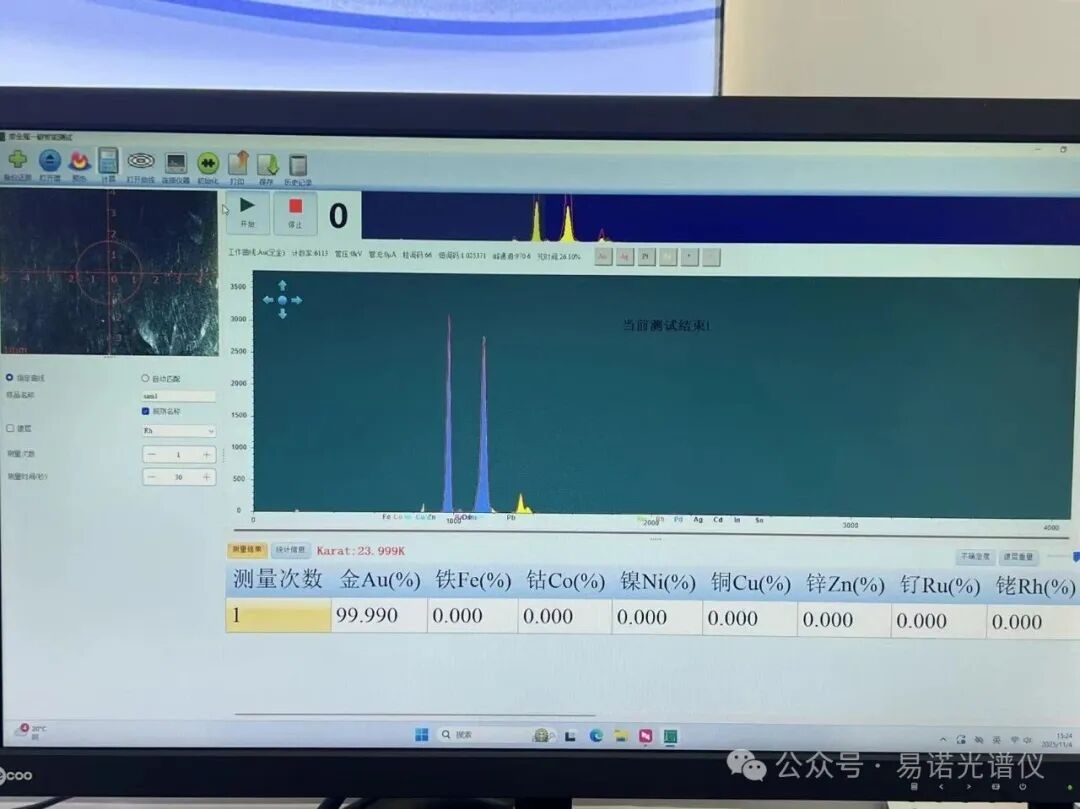The width and height of the screenshot is (1080, 809).
Task: Untick the blue checkbox below sample name field
Action: coord(145,411)
